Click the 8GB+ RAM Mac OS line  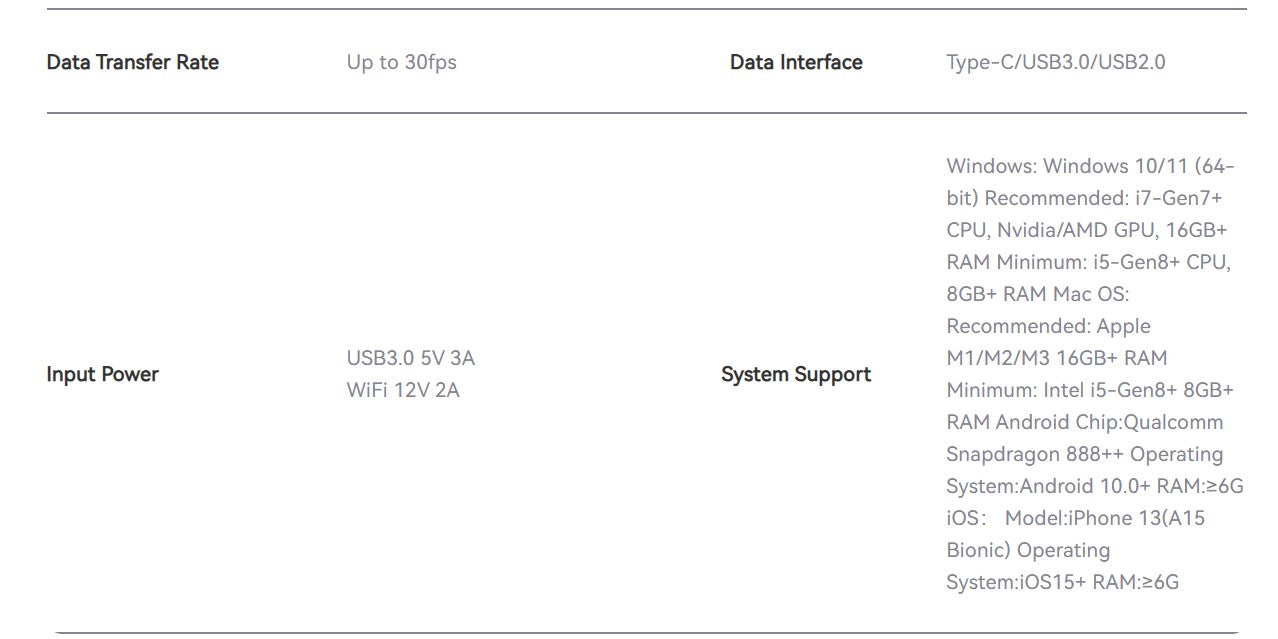click(1037, 294)
